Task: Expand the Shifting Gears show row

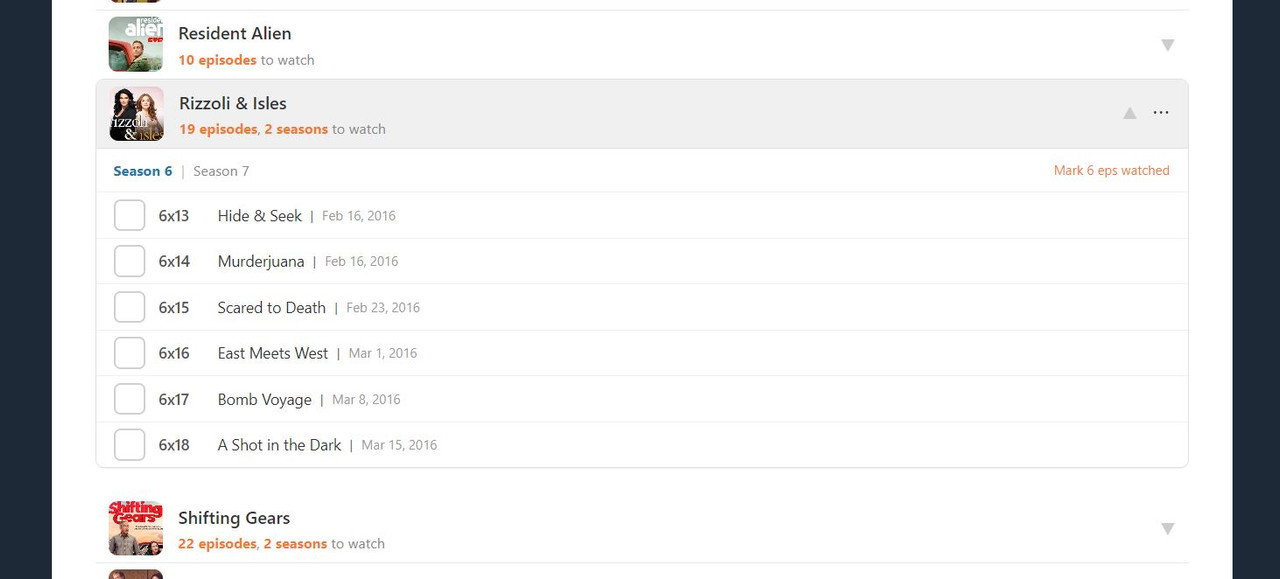Action: click(1167, 529)
